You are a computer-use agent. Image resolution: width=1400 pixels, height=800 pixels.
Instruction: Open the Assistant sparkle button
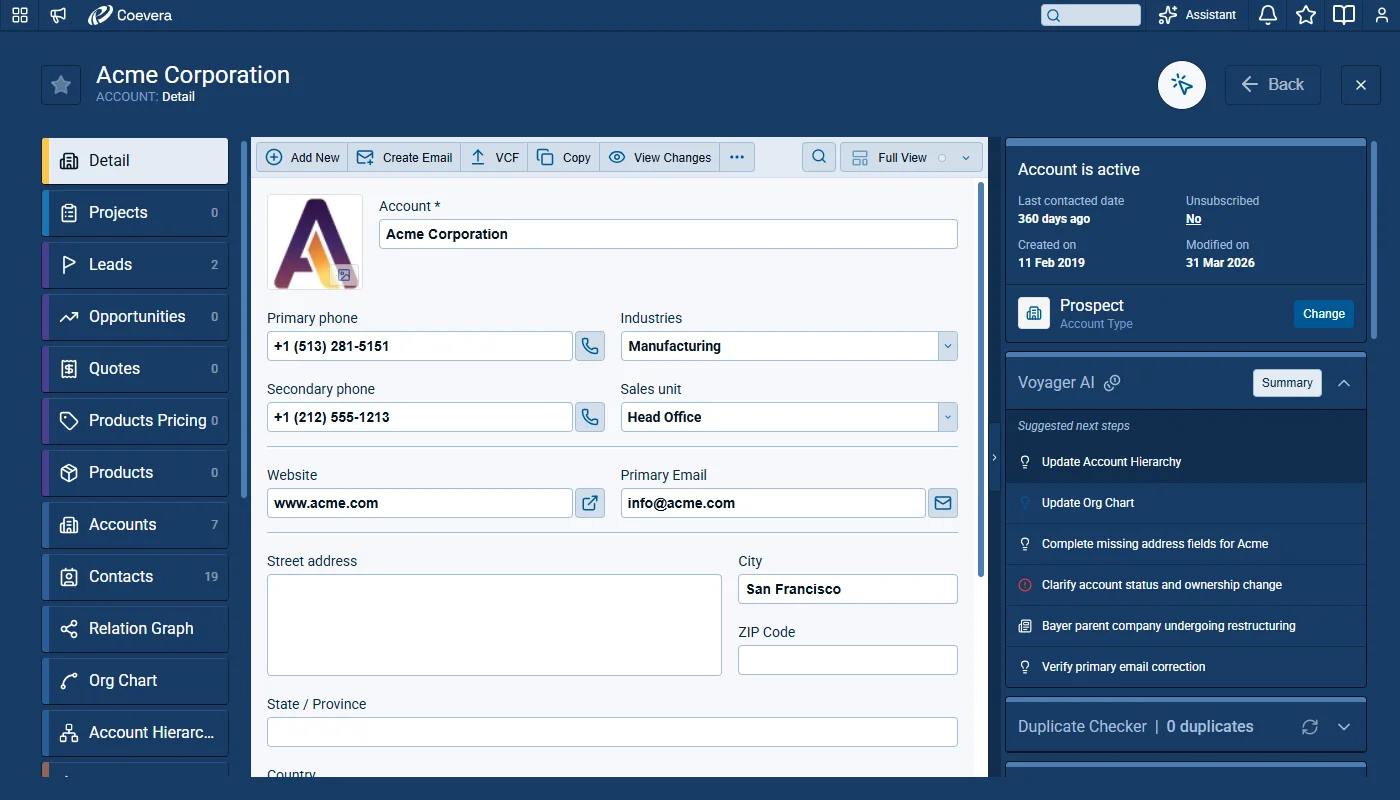[1197, 15]
